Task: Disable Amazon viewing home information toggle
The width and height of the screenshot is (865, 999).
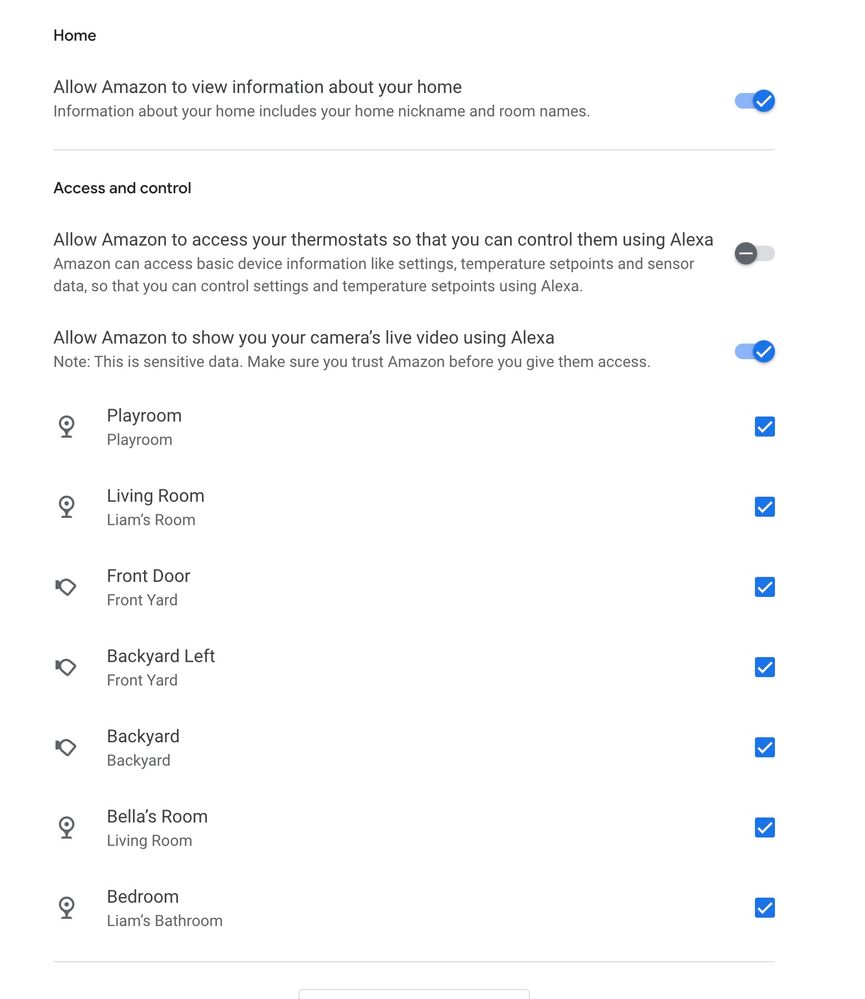Action: point(755,101)
